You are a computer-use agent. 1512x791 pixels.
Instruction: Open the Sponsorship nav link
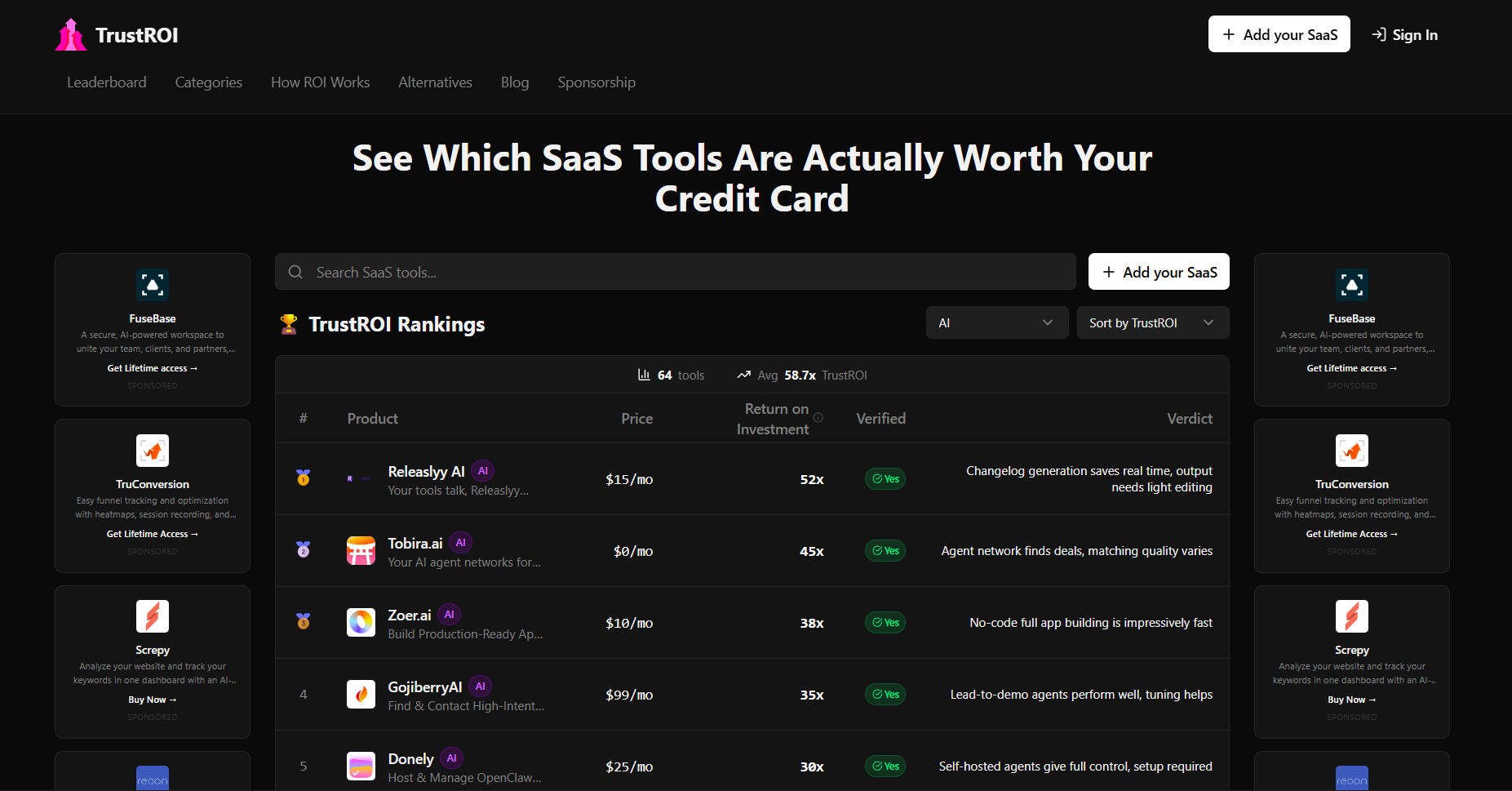[596, 82]
